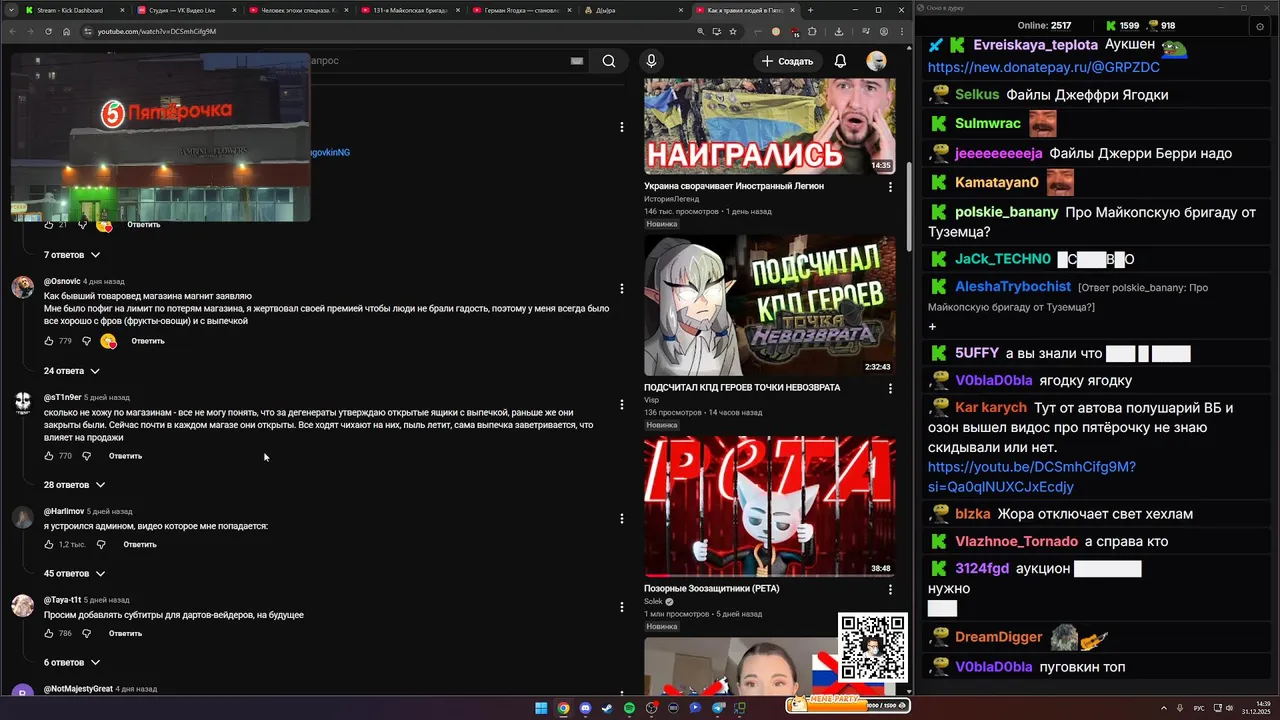Open options menu for @Harlimov comment
Screen dimensions: 1280x720
622,518
